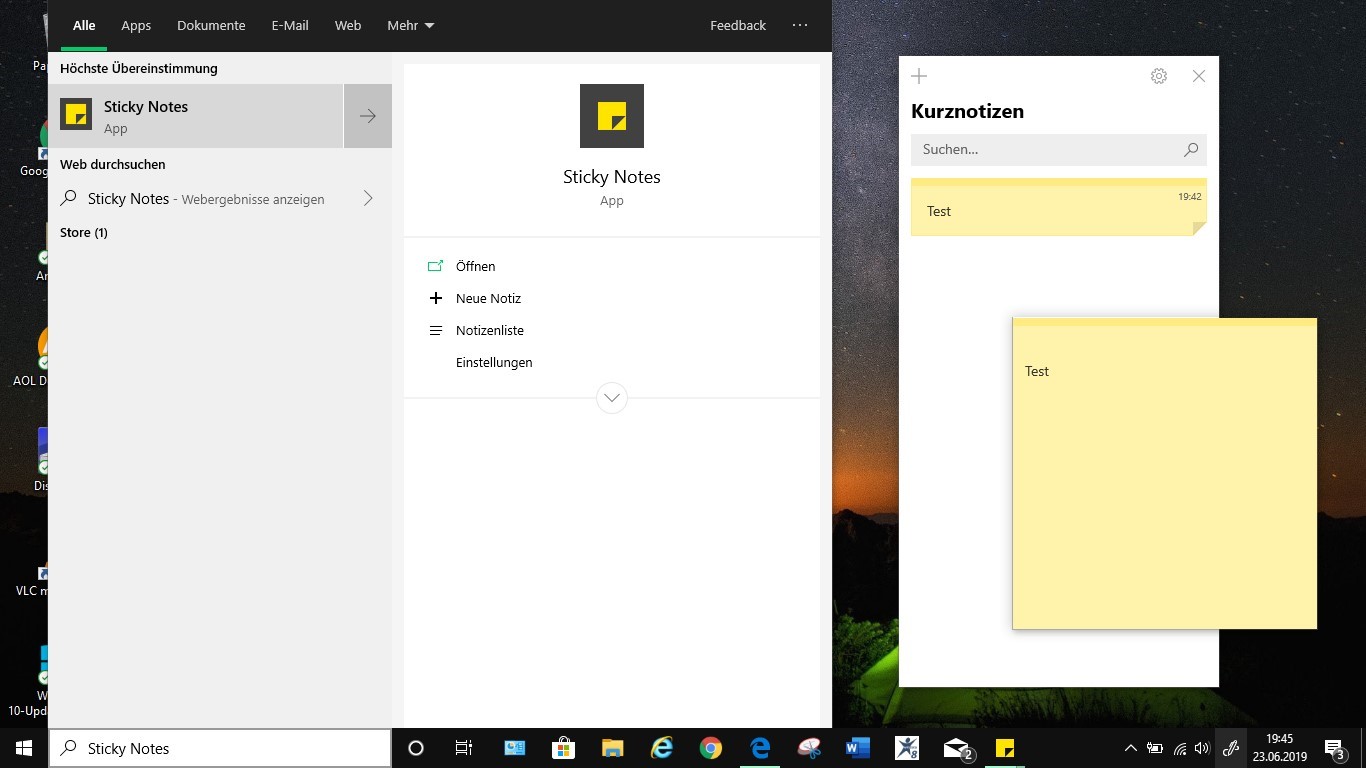Show web results for Sticky Notes
The width and height of the screenshot is (1366, 768).
pos(206,199)
